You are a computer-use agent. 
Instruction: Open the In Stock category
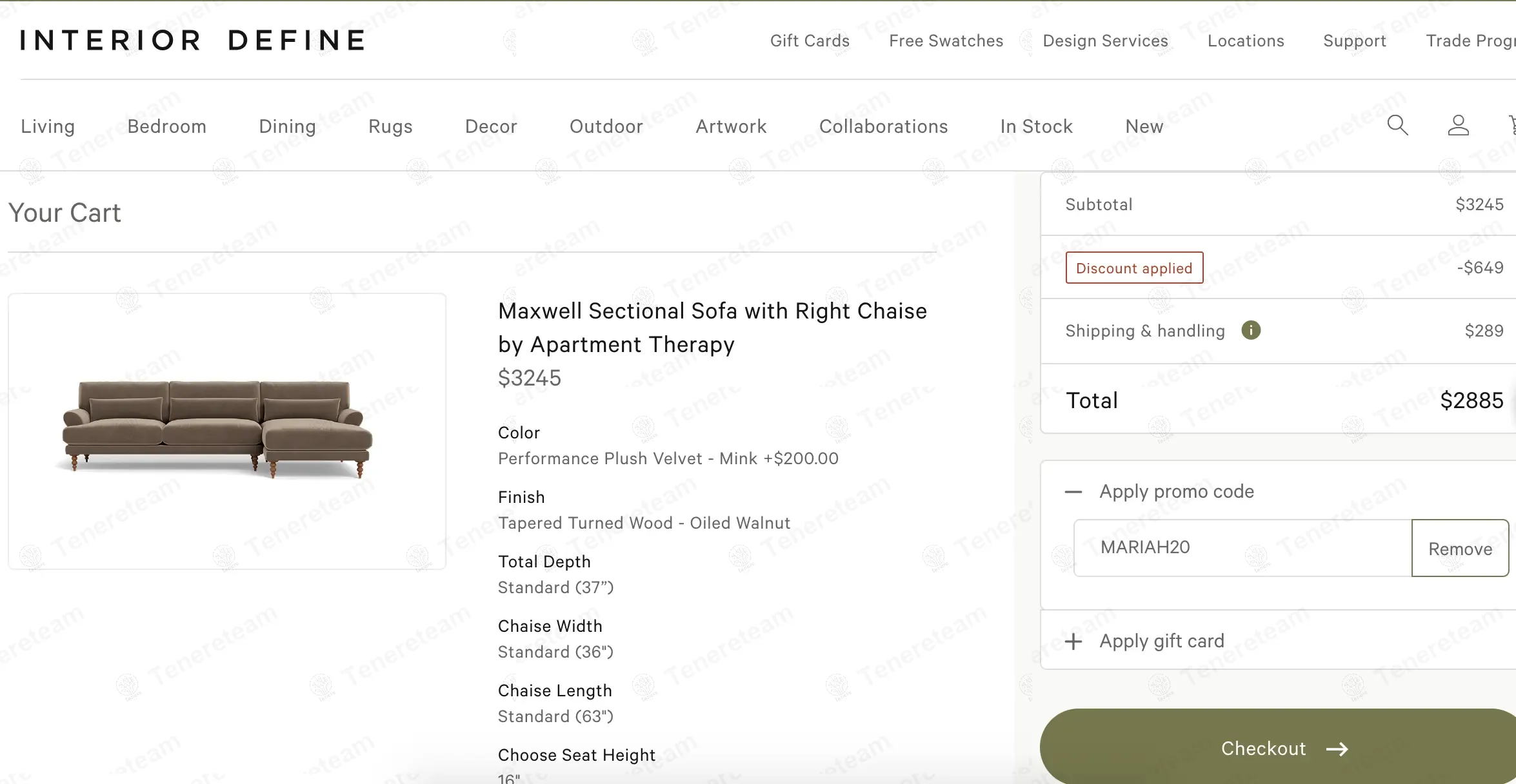(1036, 126)
